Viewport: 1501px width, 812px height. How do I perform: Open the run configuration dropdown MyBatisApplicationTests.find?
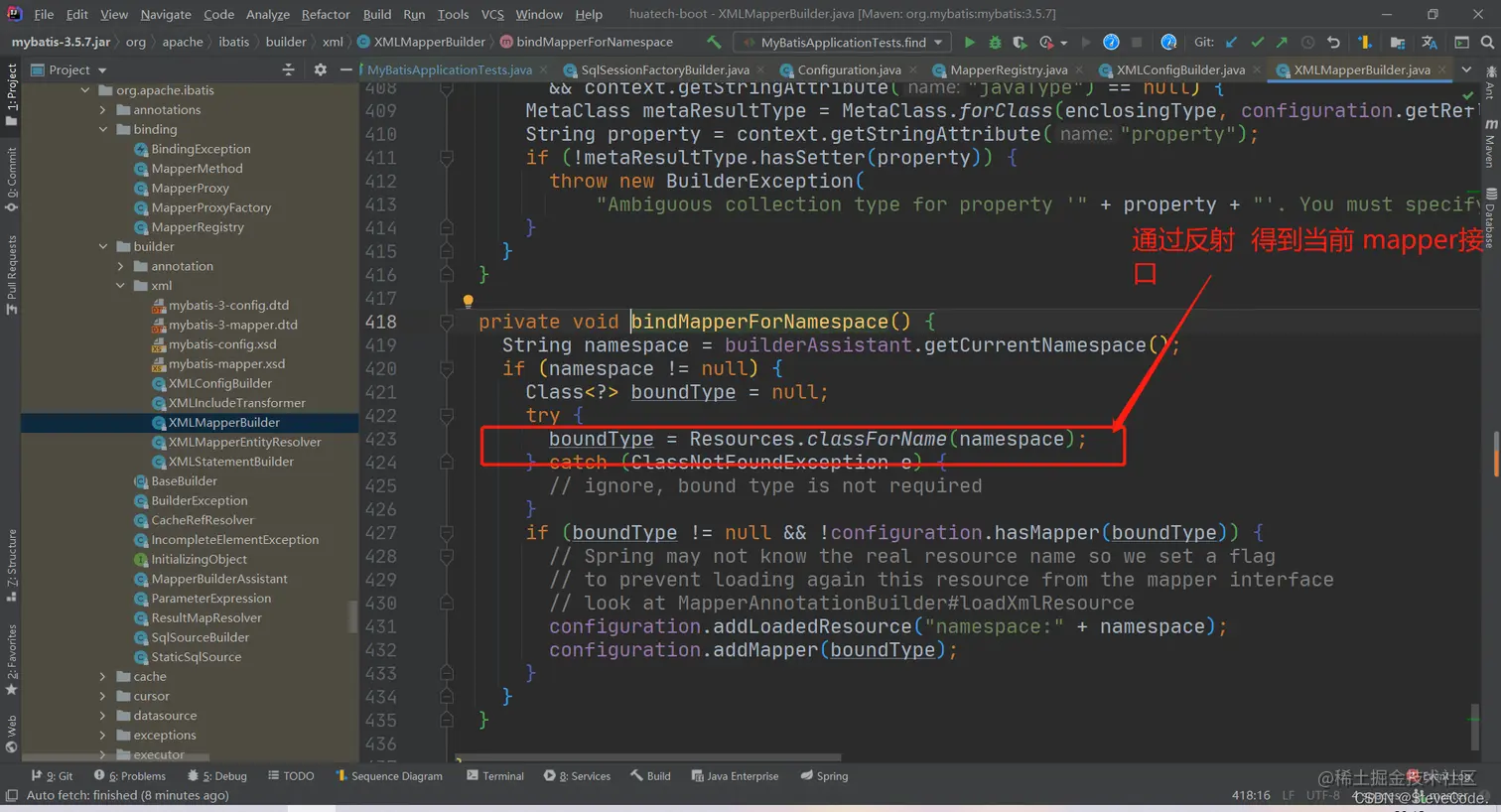point(843,42)
